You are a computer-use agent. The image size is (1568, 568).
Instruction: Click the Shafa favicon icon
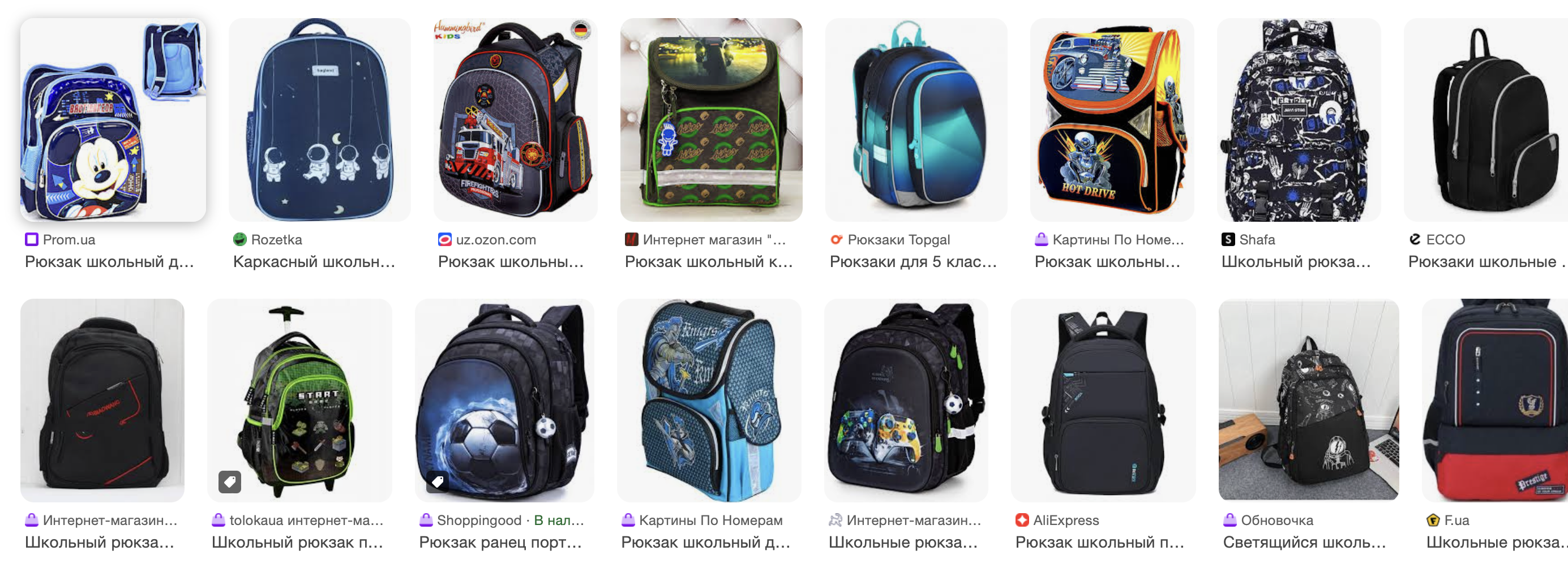1228,240
